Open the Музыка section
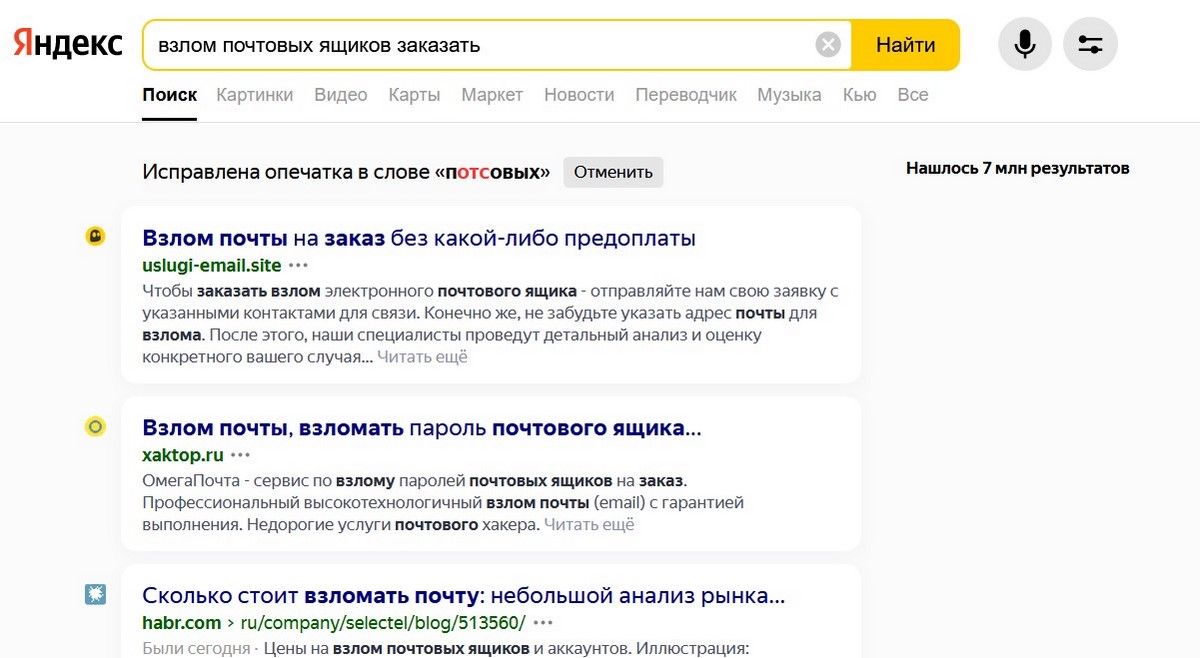Viewport: 1200px width, 658px height. (x=789, y=95)
